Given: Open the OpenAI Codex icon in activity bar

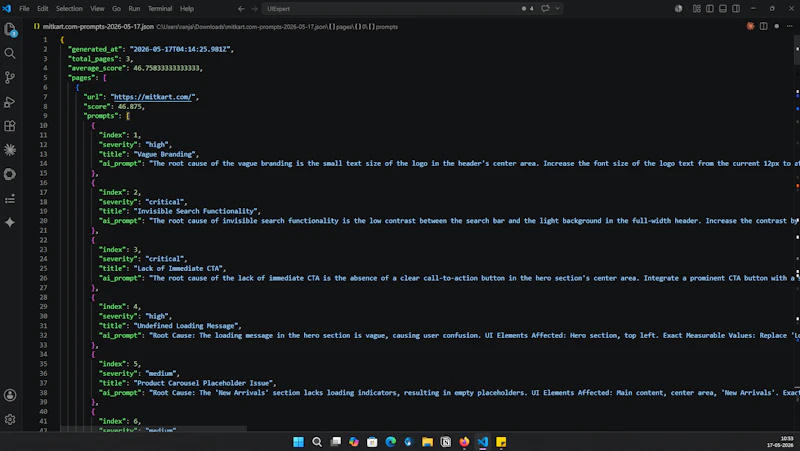Looking at the screenshot, I should click(x=10, y=174).
